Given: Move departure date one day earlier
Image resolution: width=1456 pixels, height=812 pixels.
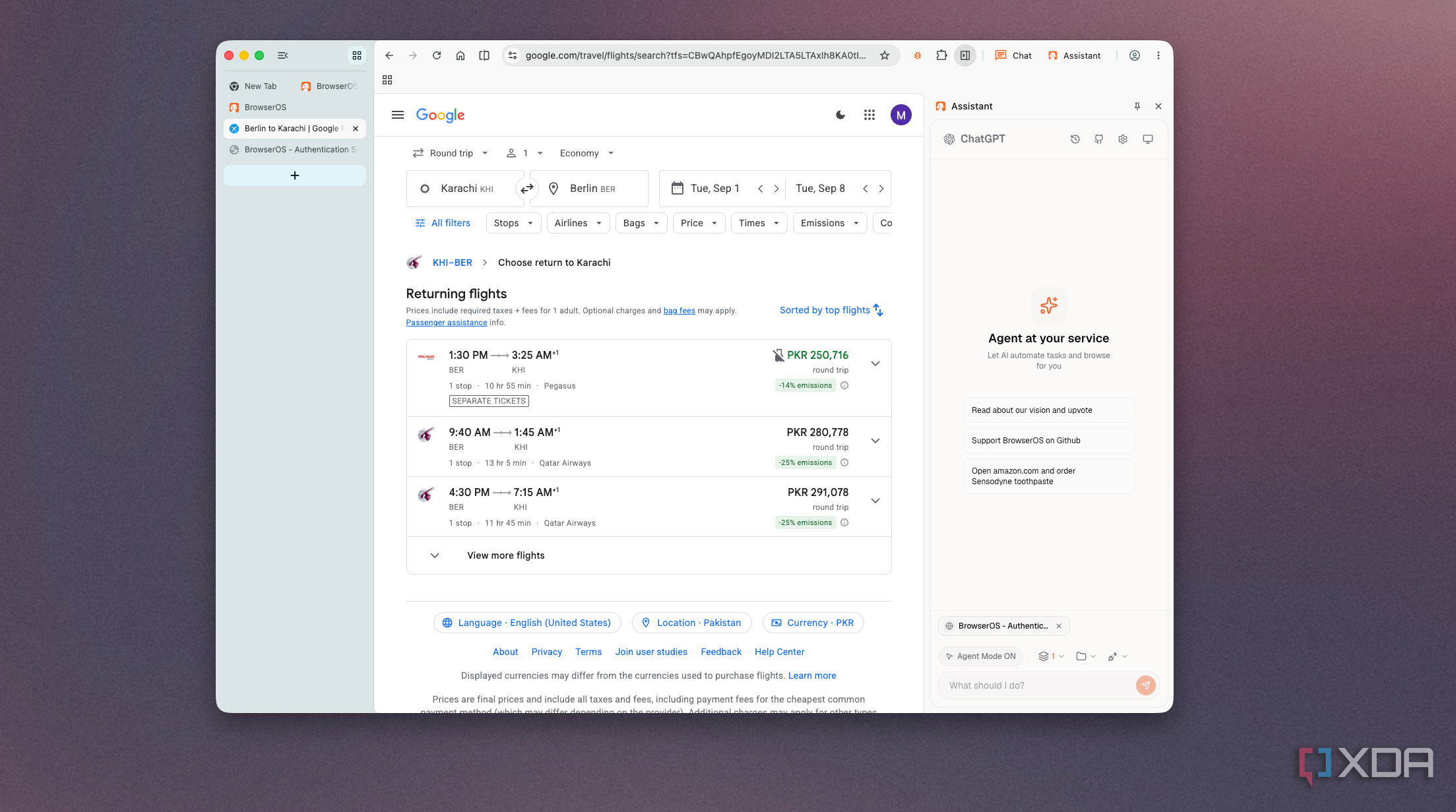Looking at the screenshot, I should pos(761,189).
